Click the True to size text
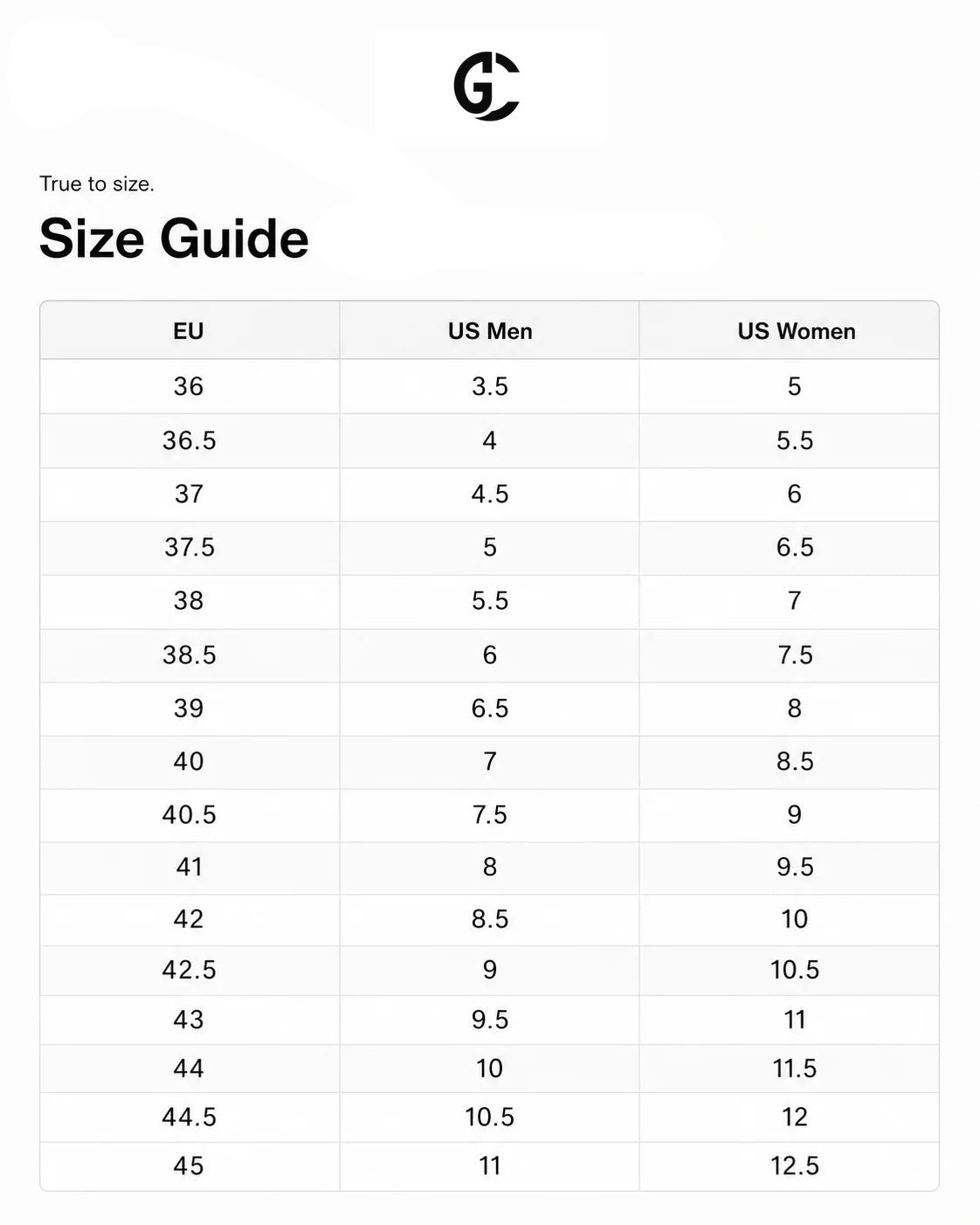The height and width of the screenshot is (1225, 980). (97, 183)
